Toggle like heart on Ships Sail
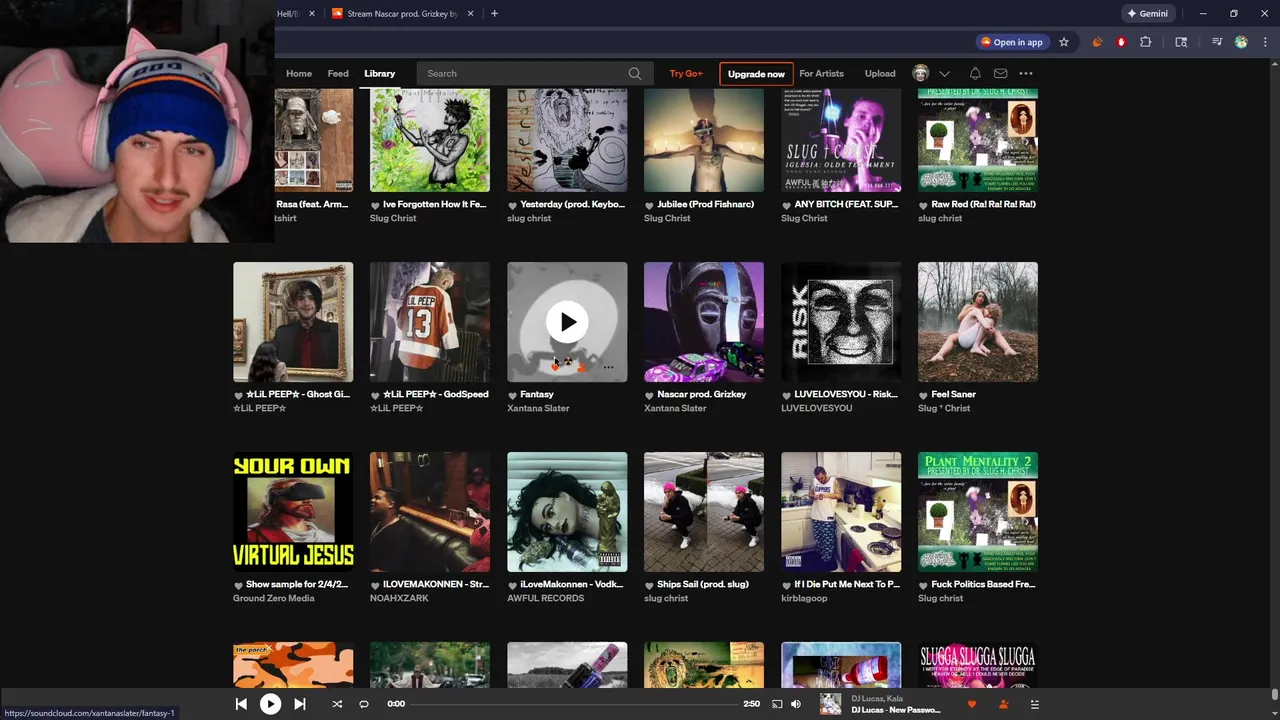 (x=649, y=585)
